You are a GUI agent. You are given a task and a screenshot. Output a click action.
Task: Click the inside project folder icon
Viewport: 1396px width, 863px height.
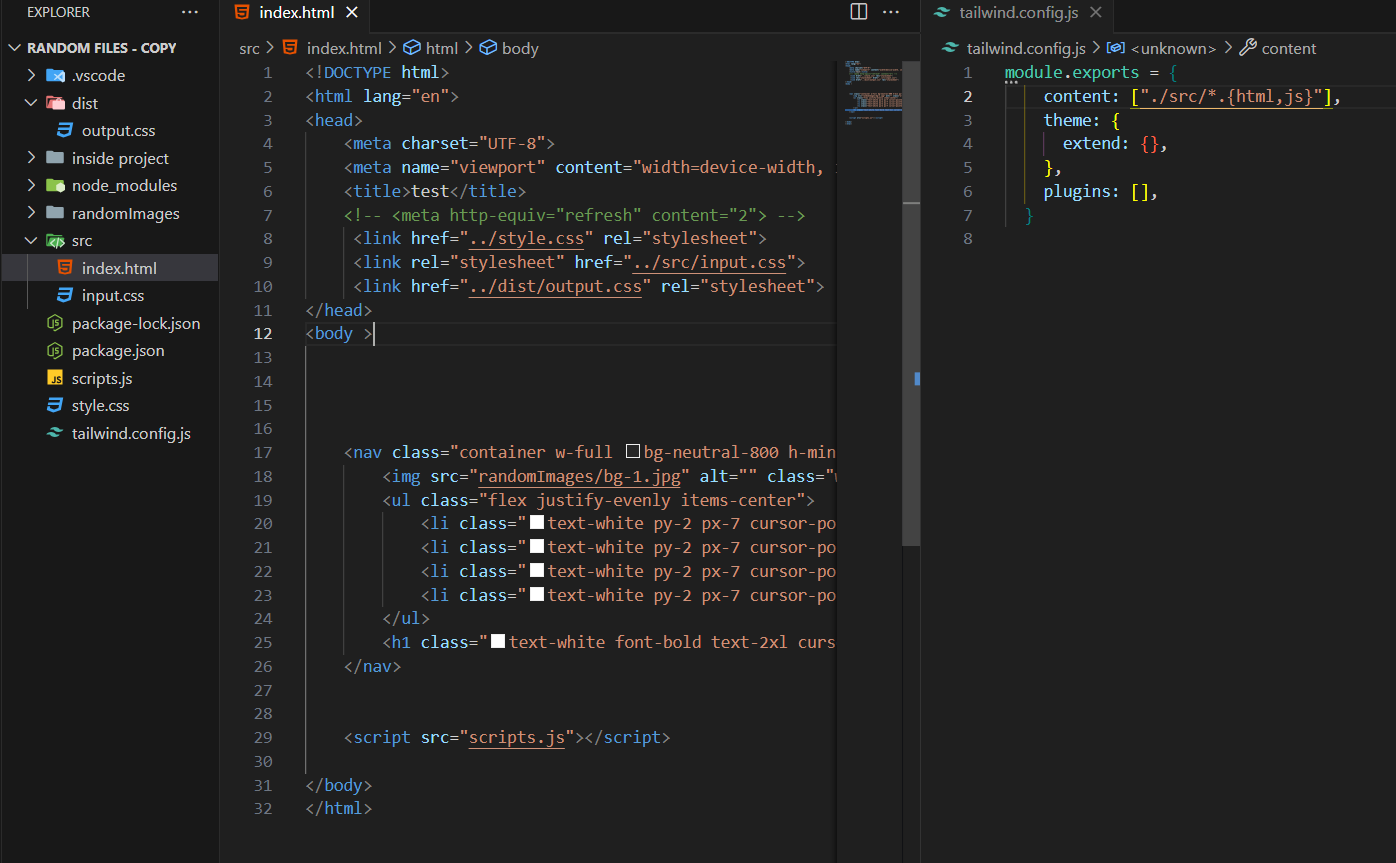pyautogui.click(x=56, y=158)
